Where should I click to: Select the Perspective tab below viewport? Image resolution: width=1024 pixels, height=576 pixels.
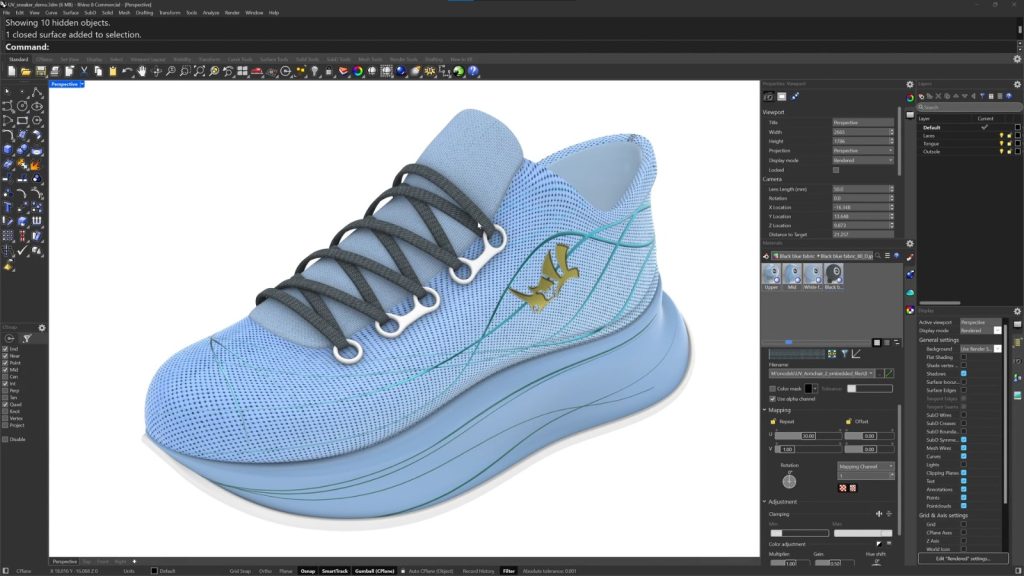click(x=64, y=562)
